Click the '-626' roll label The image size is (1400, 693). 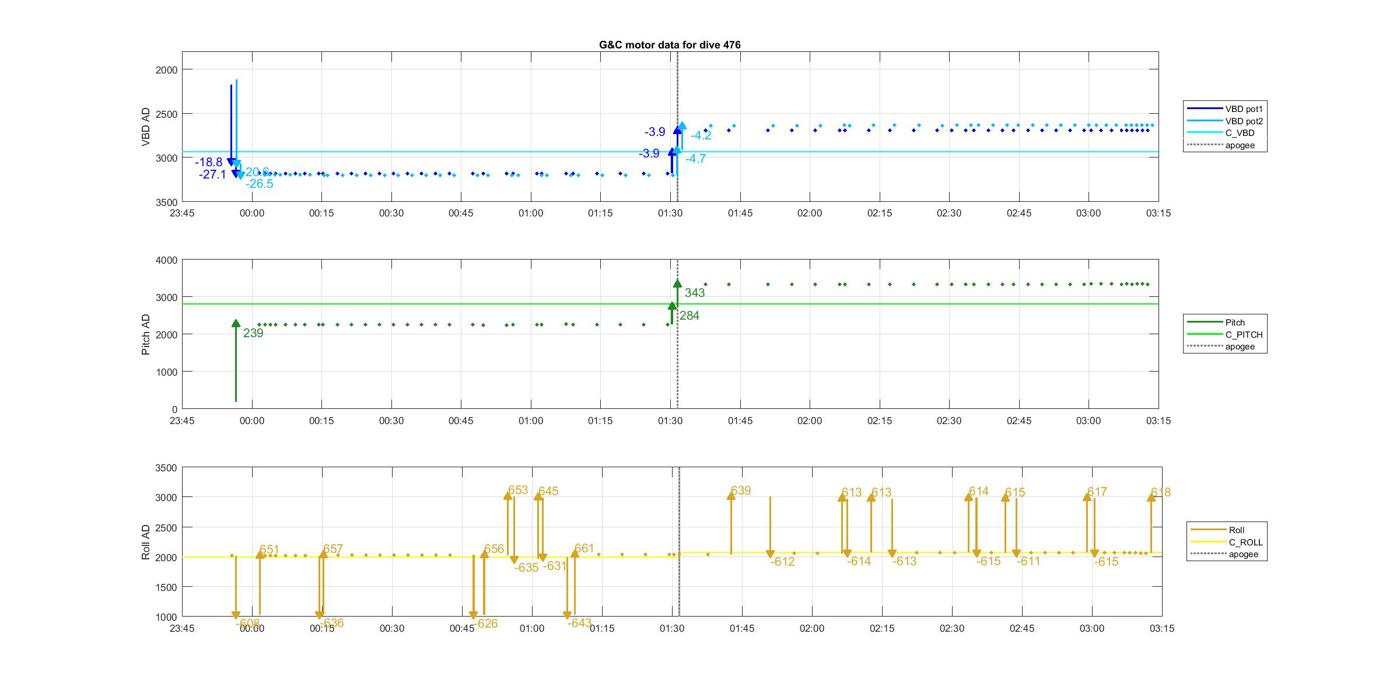[485, 624]
